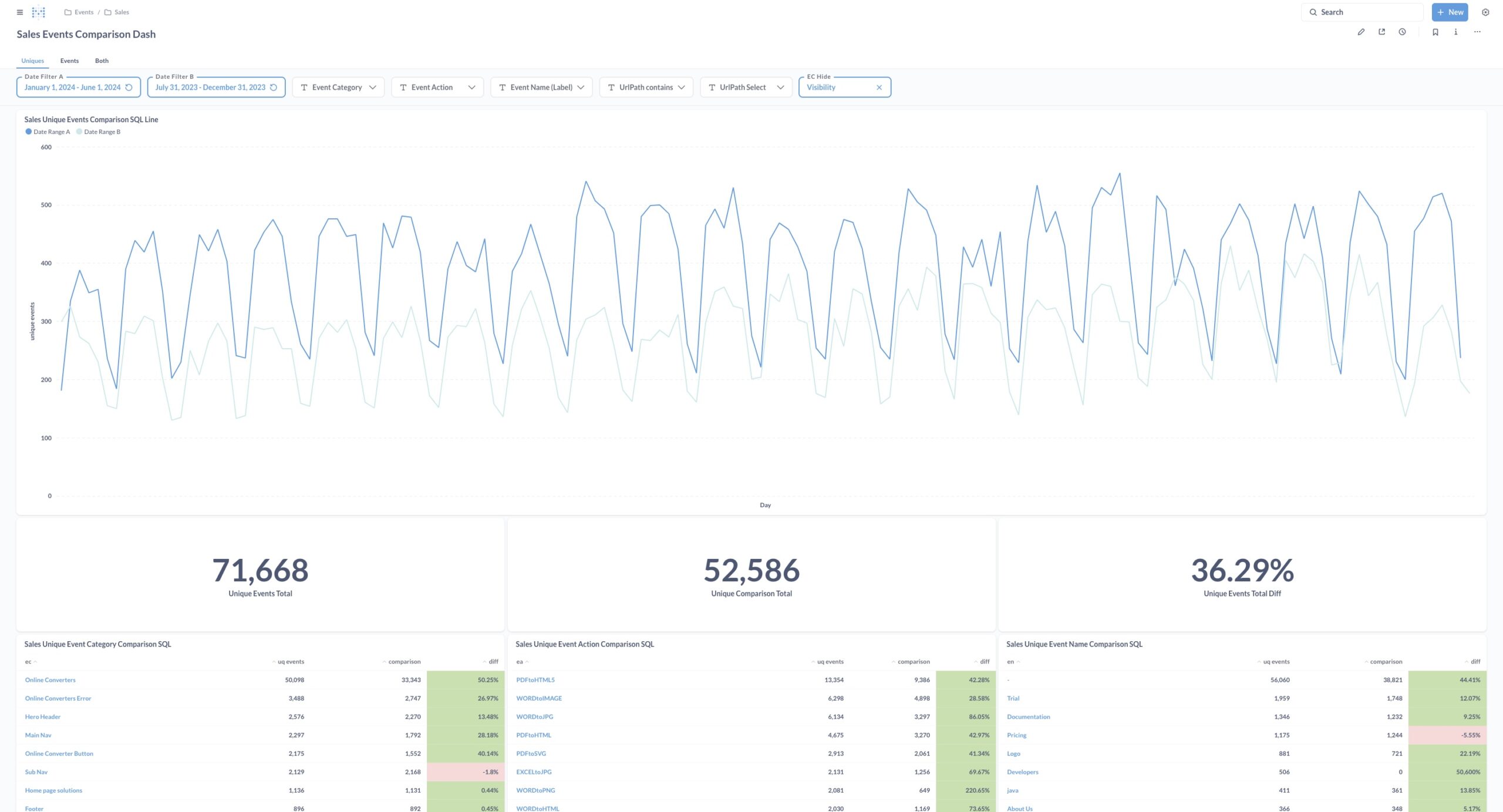This screenshot has height=812, width=1503.
Task: Open settings with the gear icon
Action: tap(1485, 12)
